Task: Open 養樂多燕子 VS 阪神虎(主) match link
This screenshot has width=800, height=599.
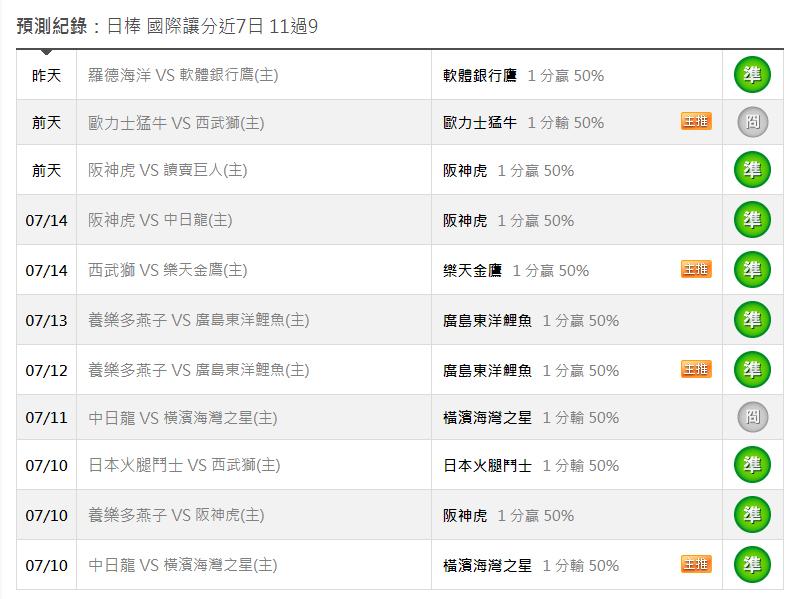Action: (x=176, y=516)
